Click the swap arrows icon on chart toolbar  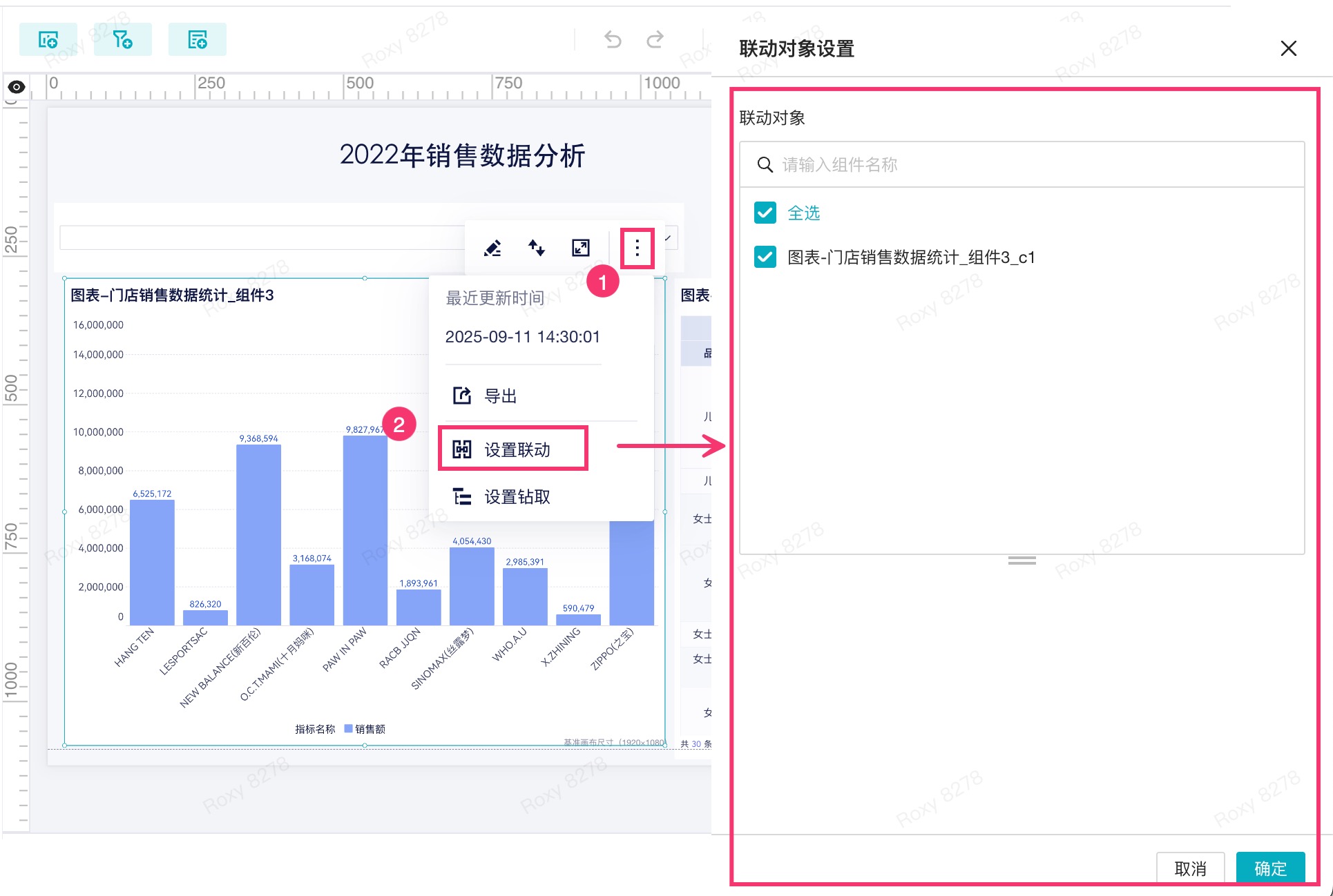coord(537,248)
